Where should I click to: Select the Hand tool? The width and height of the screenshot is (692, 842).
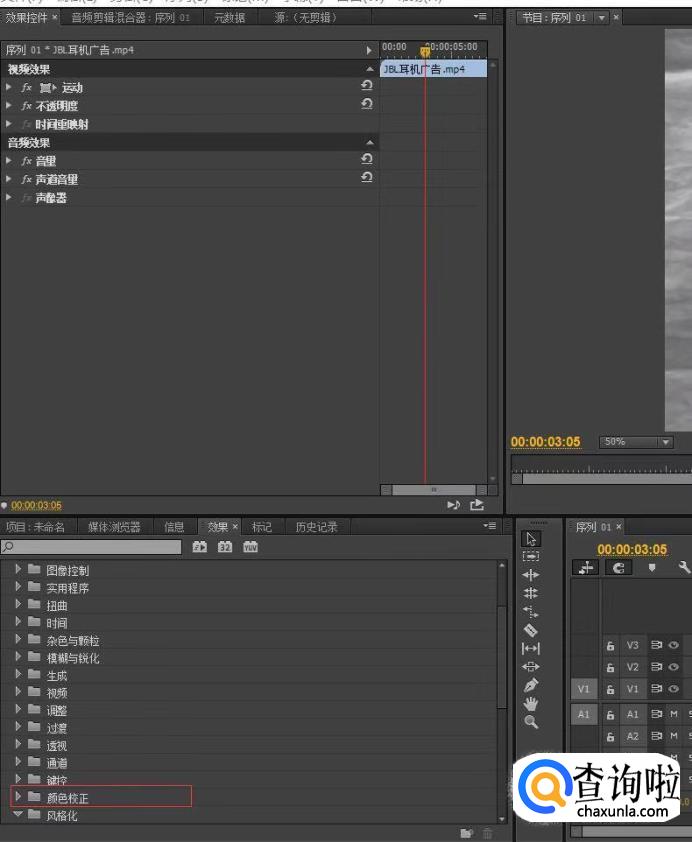[x=531, y=704]
